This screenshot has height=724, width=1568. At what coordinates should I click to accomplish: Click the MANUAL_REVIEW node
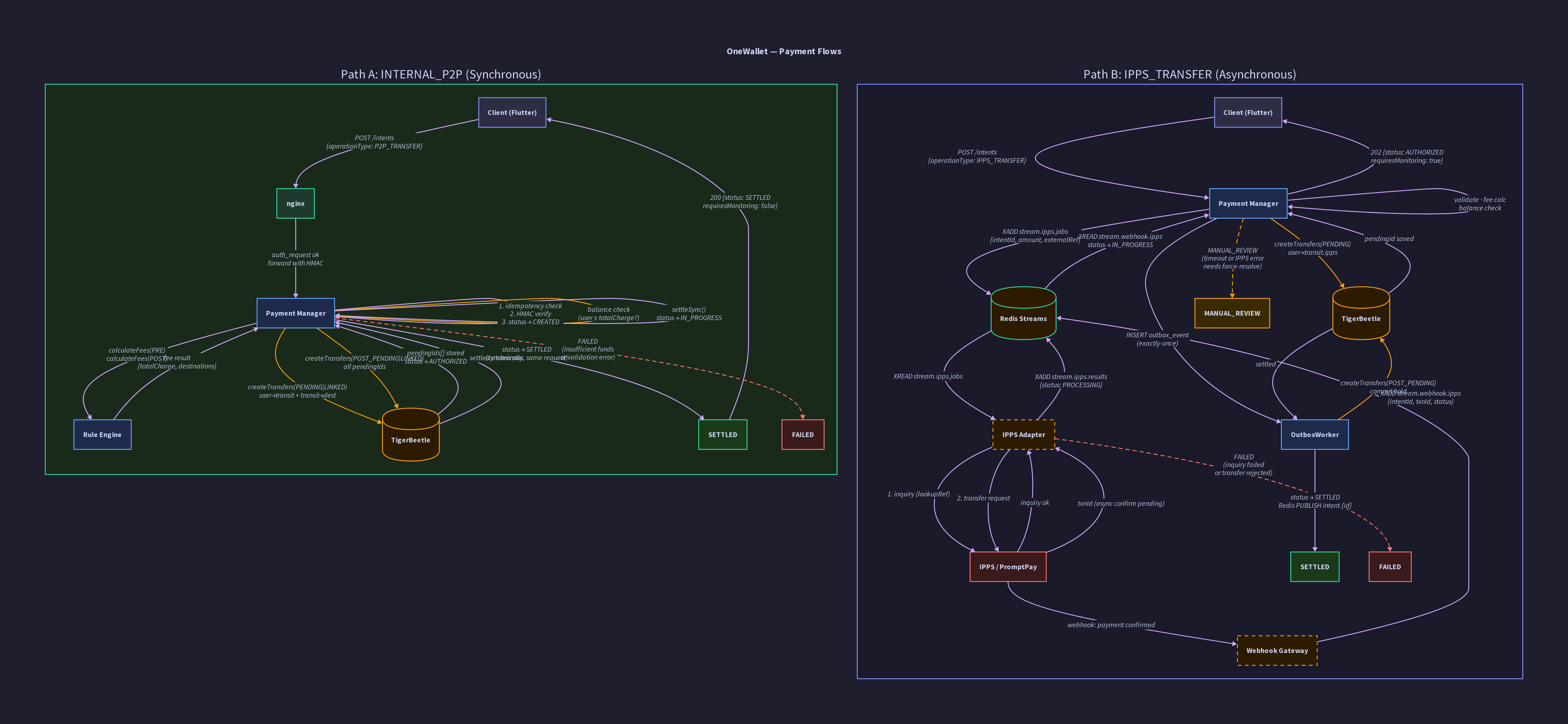[x=1232, y=313]
